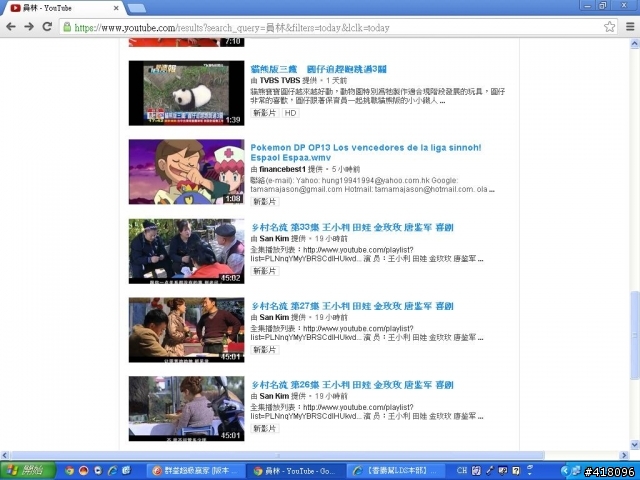The height and width of the screenshot is (480, 640).
Task: Click the vertical scrollbar up arrow
Action: click(x=635, y=43)
